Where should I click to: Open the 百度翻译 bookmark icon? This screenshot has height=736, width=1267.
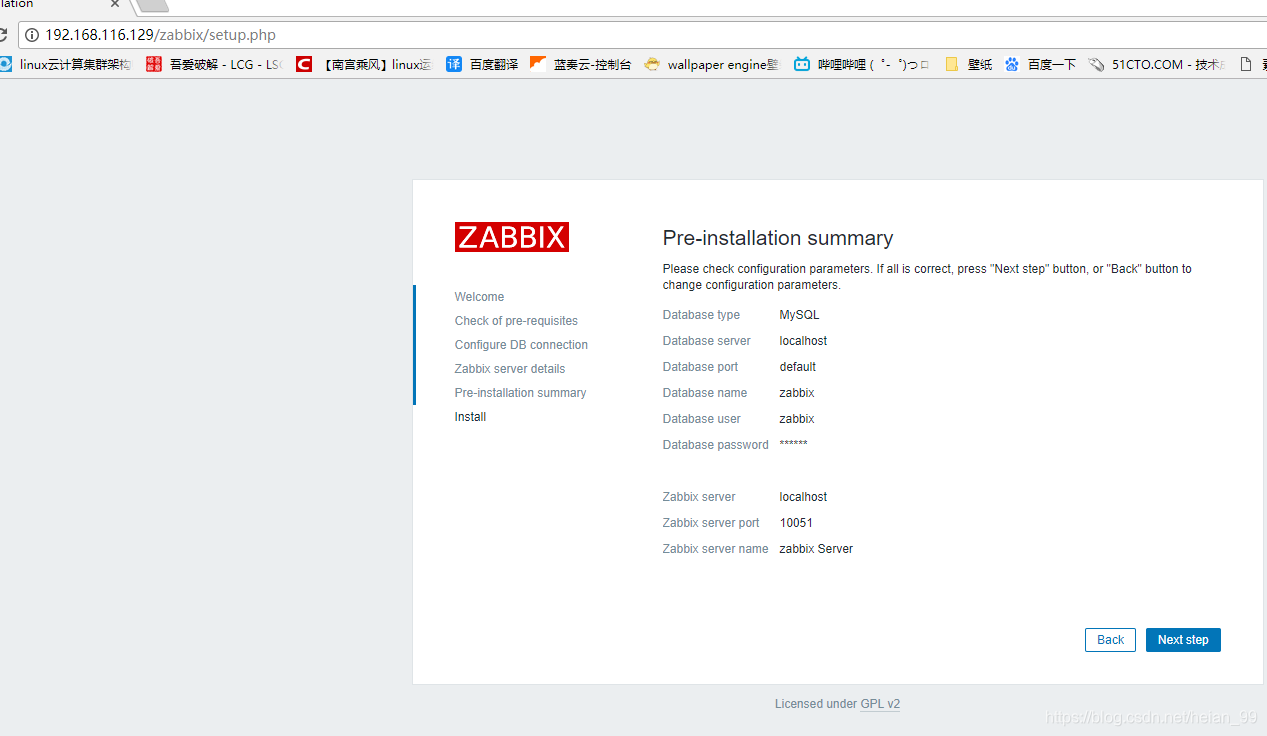coord(454,64)
